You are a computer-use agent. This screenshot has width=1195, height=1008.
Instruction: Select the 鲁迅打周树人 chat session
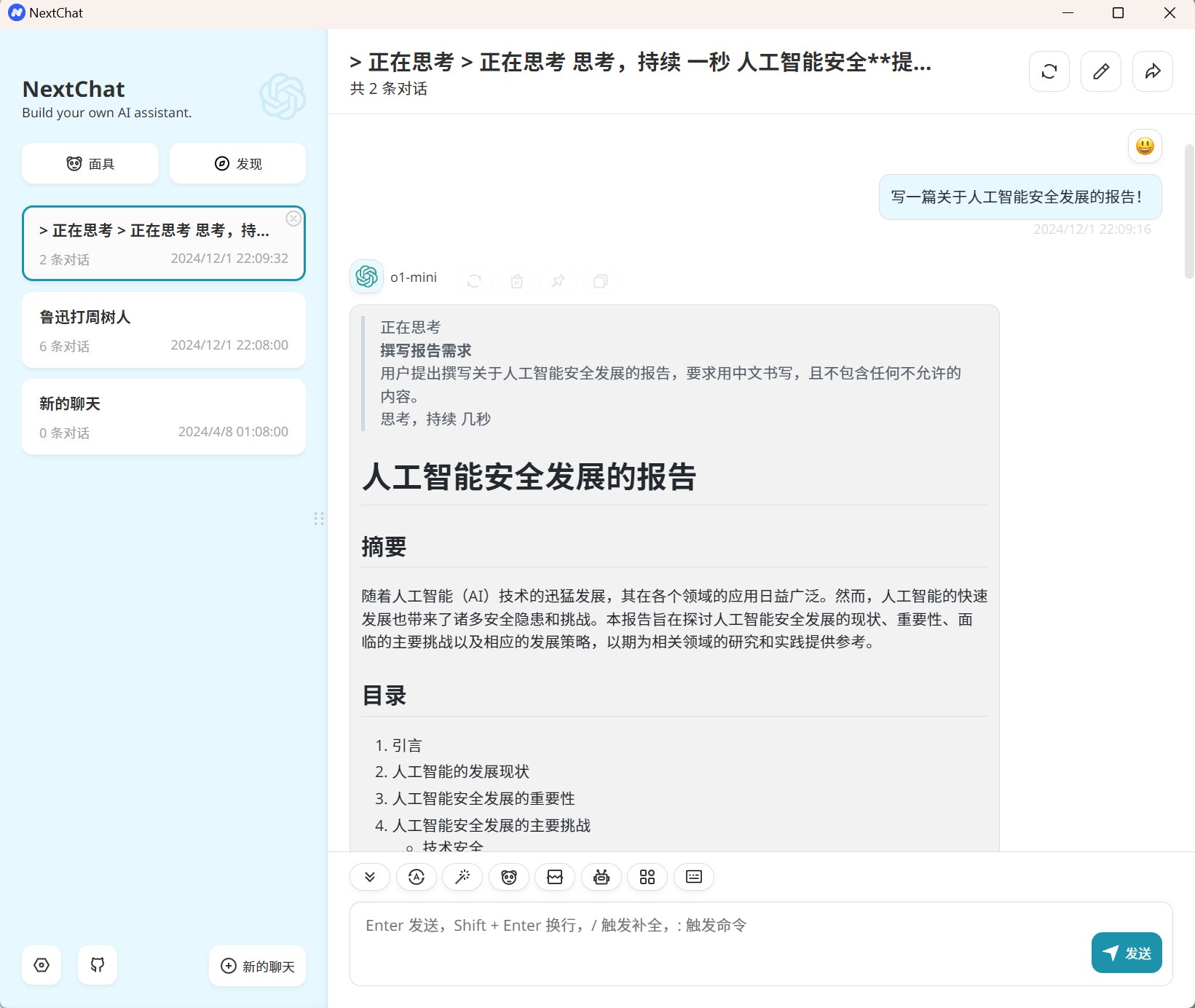(x=163, y=330)
